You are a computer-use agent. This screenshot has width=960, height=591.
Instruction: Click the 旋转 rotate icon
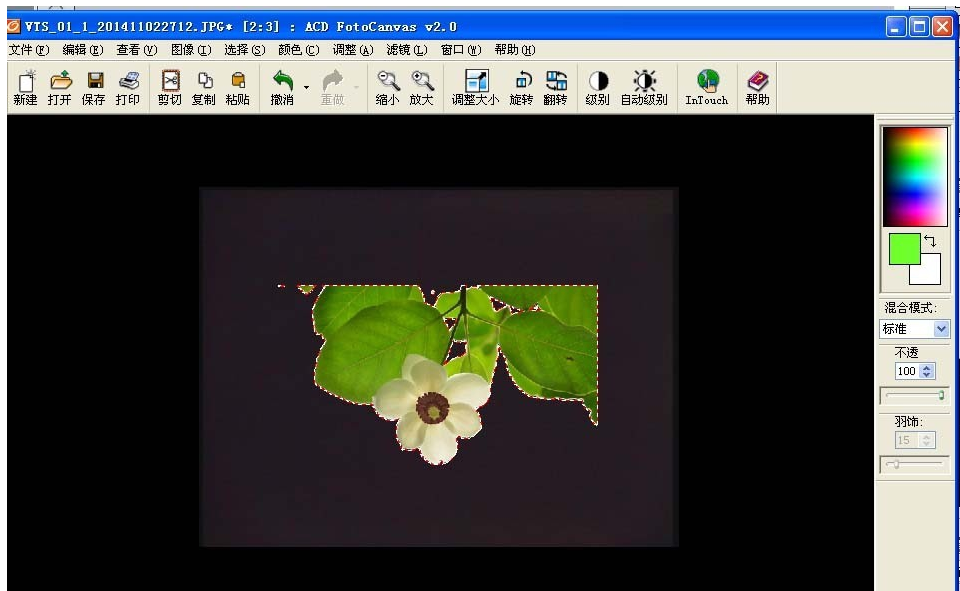(522, 87)
